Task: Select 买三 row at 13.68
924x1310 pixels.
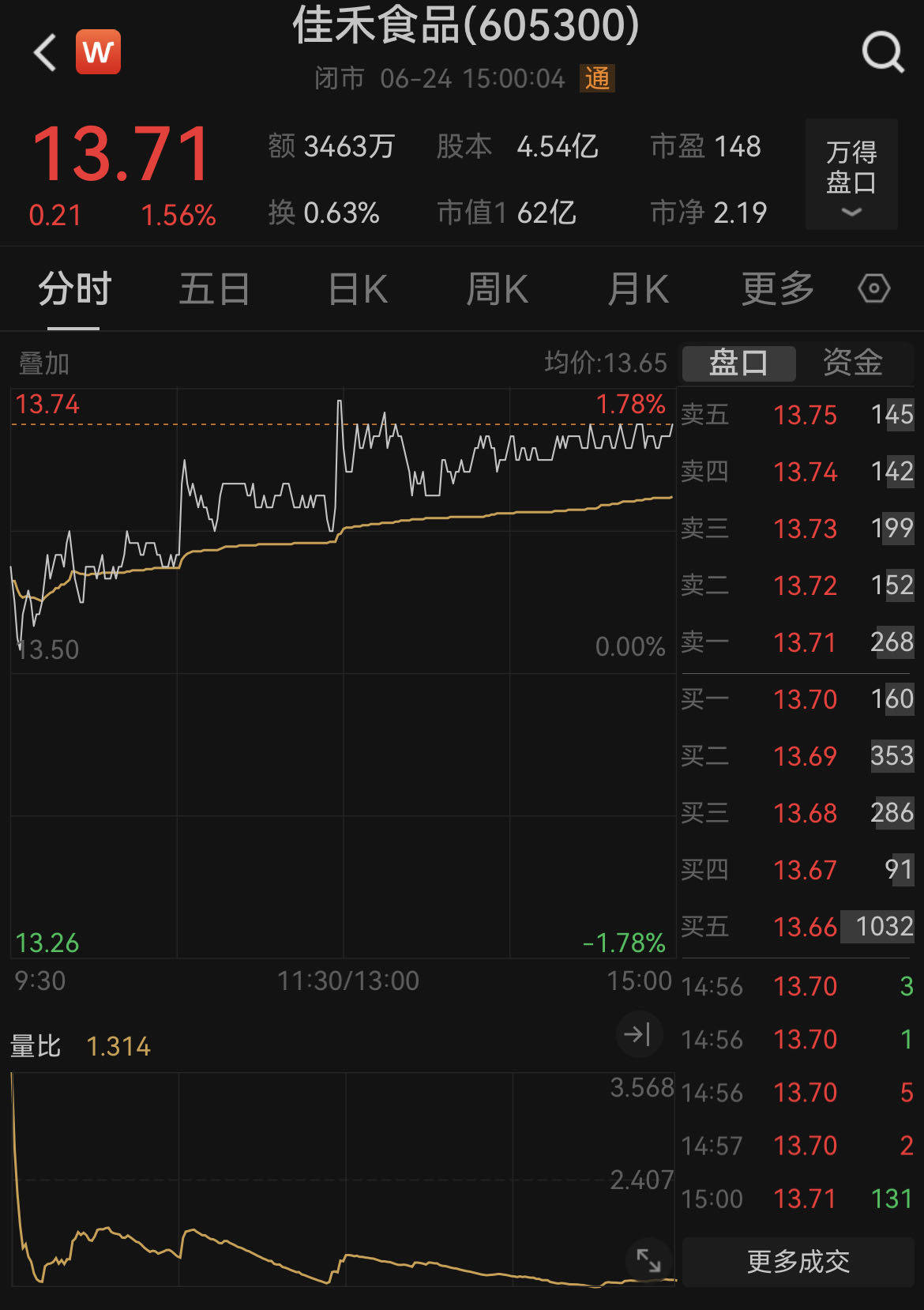Action: point(798,813)
